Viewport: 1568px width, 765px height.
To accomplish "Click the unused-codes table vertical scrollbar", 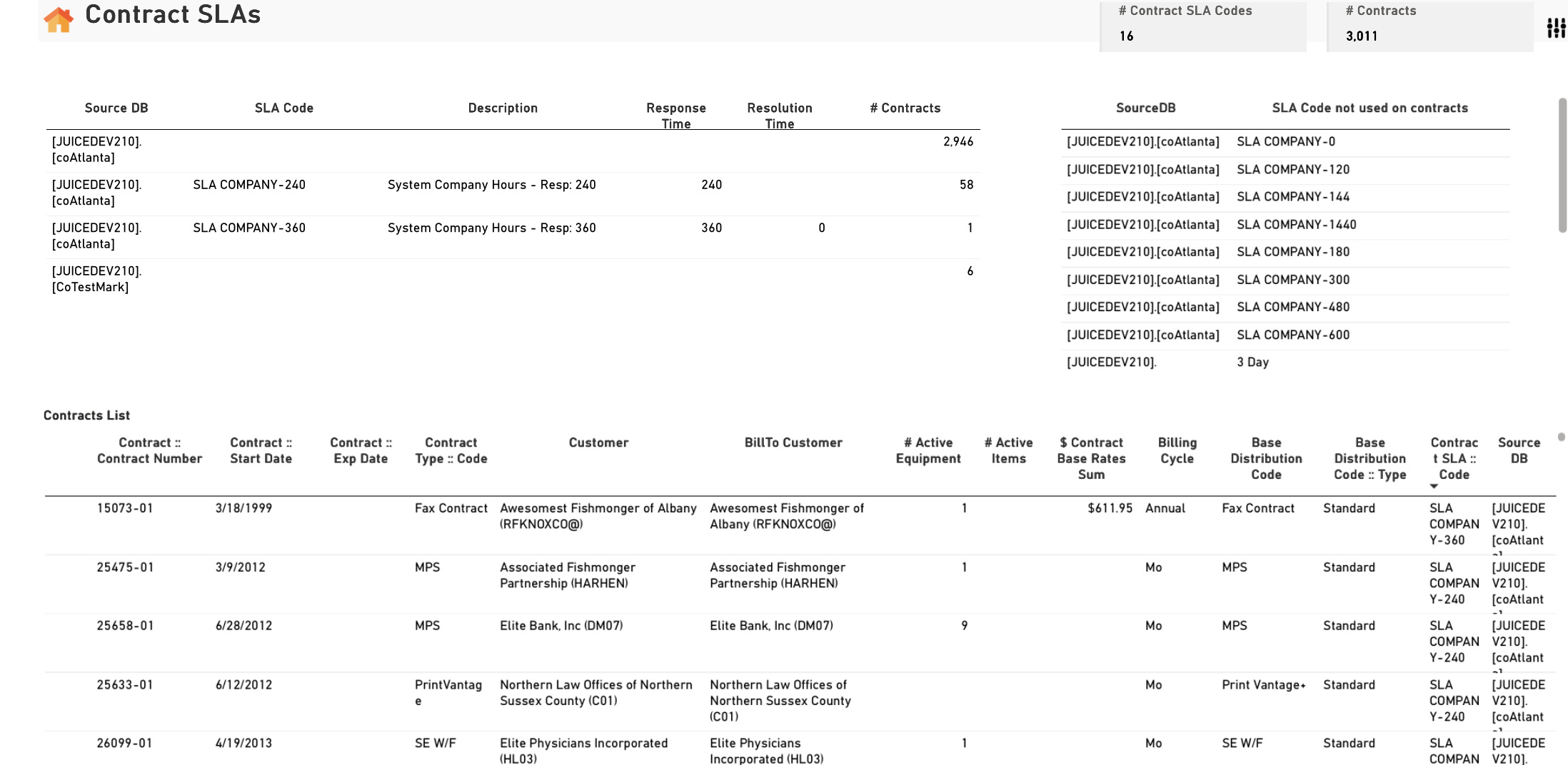I will (x=1562, y=166).
